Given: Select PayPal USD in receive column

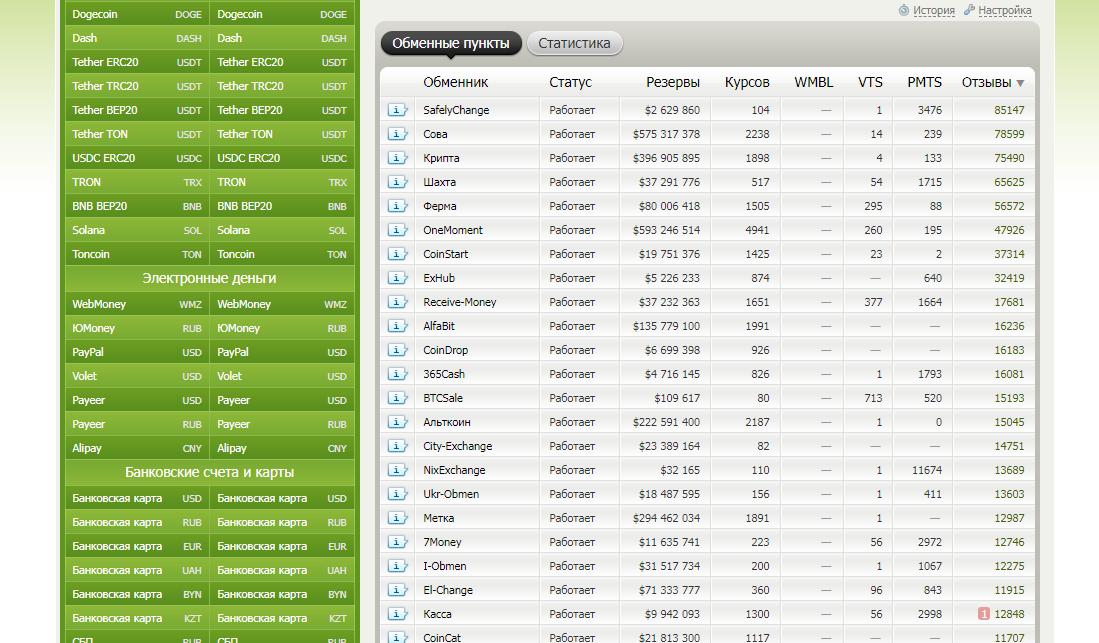Looking at the screenshot, I should coord(282,352).
